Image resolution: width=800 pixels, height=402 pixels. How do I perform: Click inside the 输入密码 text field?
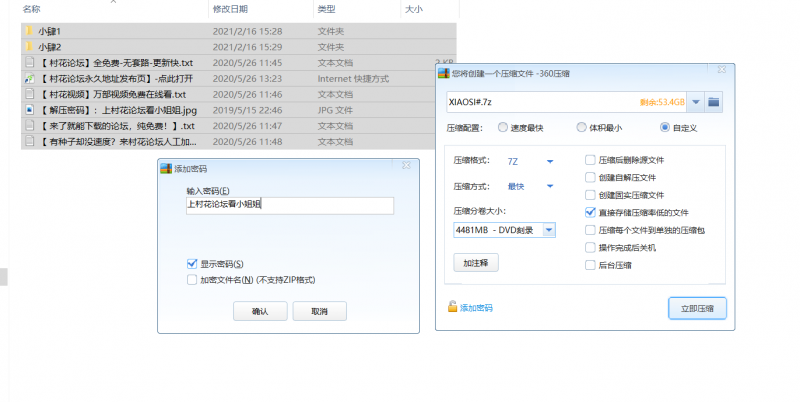pyautogui.click(x=289, y=205)
